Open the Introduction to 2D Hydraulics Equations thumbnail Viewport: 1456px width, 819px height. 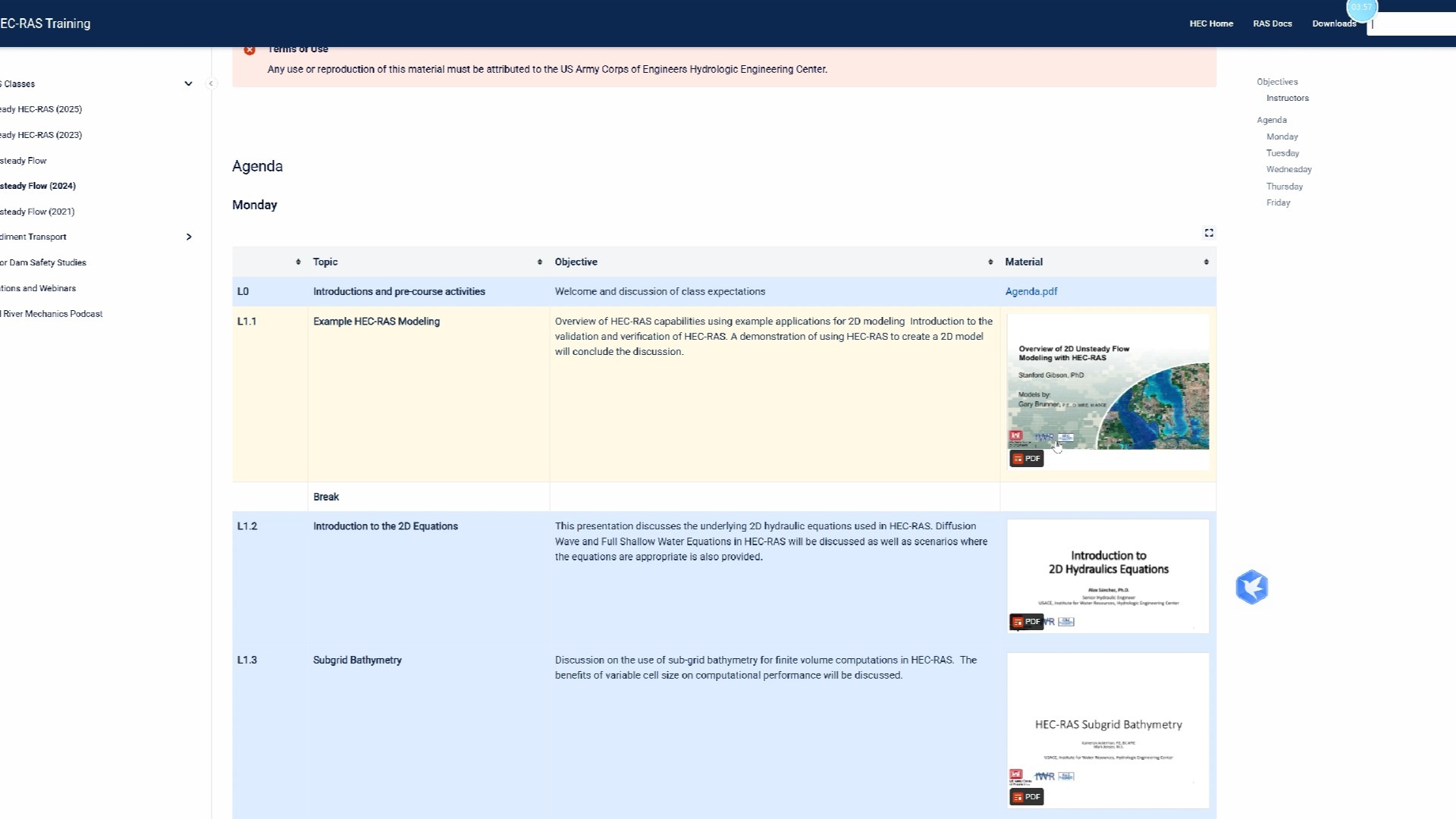click(1108, 576)
